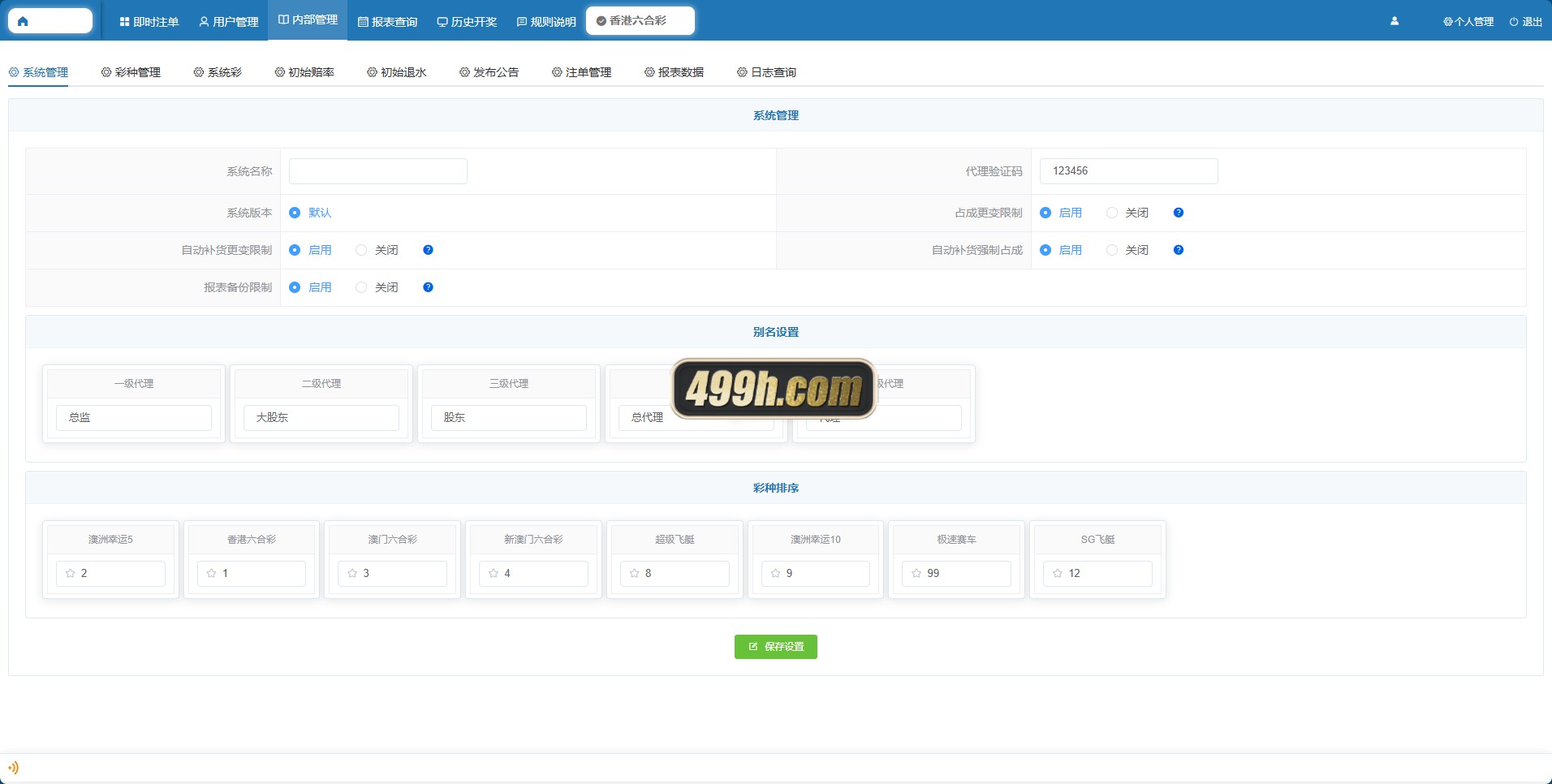Screen dimensions: 1552x784
Task: Click help icon beside 自动补货更变限制
Action: click(428, 250)
